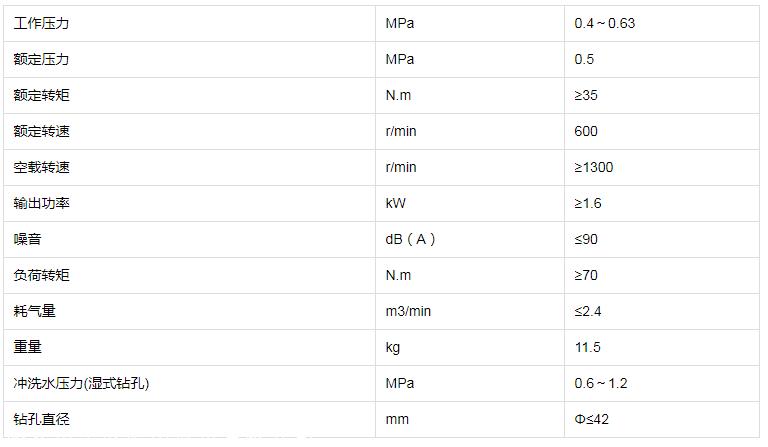This screenshot has width=768, height=447.
Task: Click the 工作压力 cell
Action: tap(42, 23)
